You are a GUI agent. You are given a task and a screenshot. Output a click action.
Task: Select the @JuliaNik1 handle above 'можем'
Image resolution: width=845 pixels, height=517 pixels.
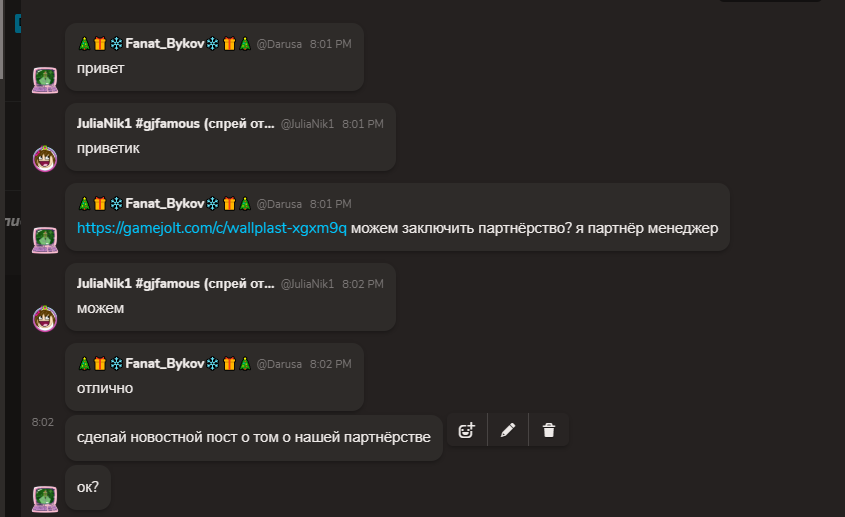point(307,284)
